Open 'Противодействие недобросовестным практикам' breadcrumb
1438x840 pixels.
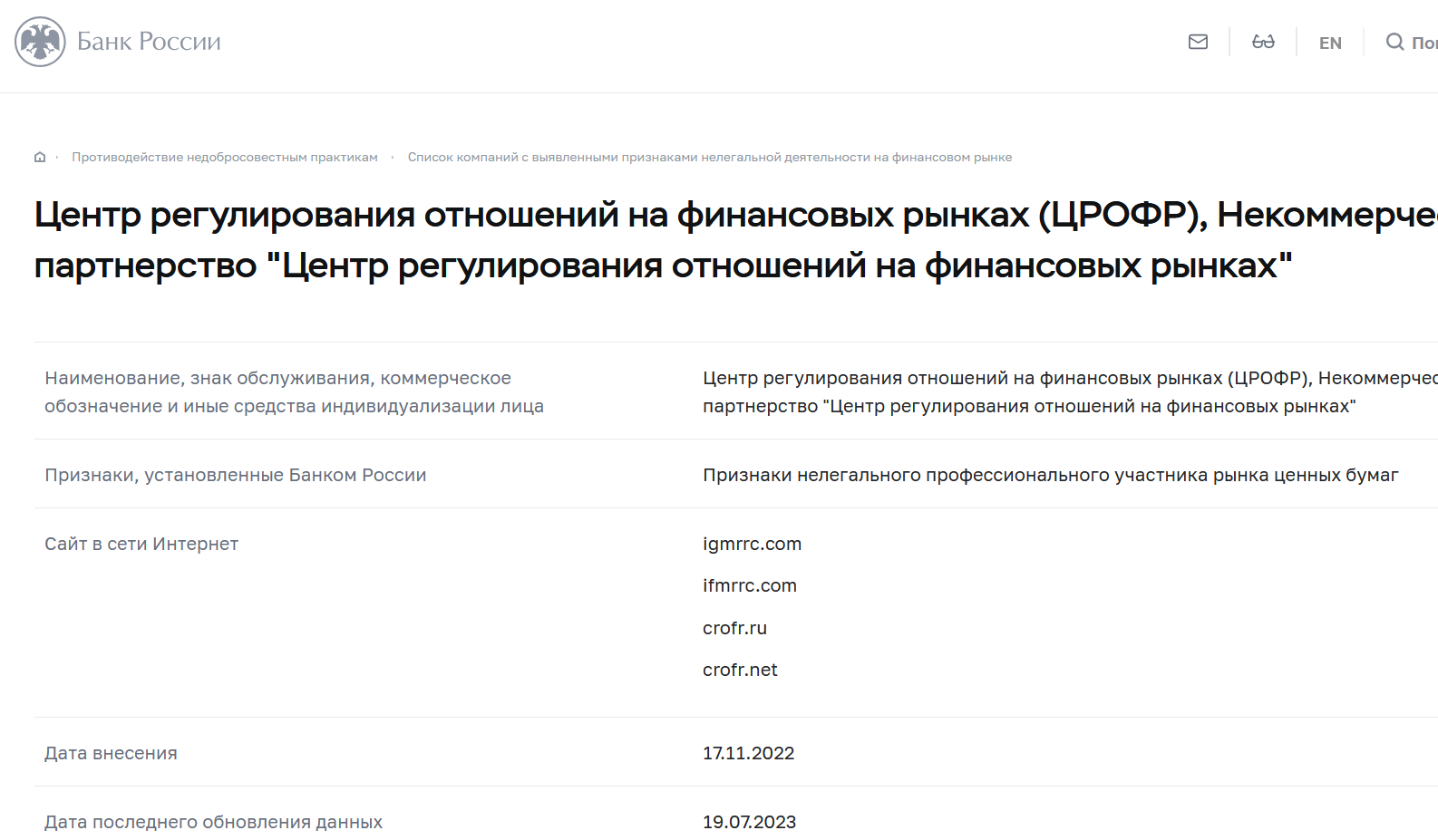click(225, 157)
